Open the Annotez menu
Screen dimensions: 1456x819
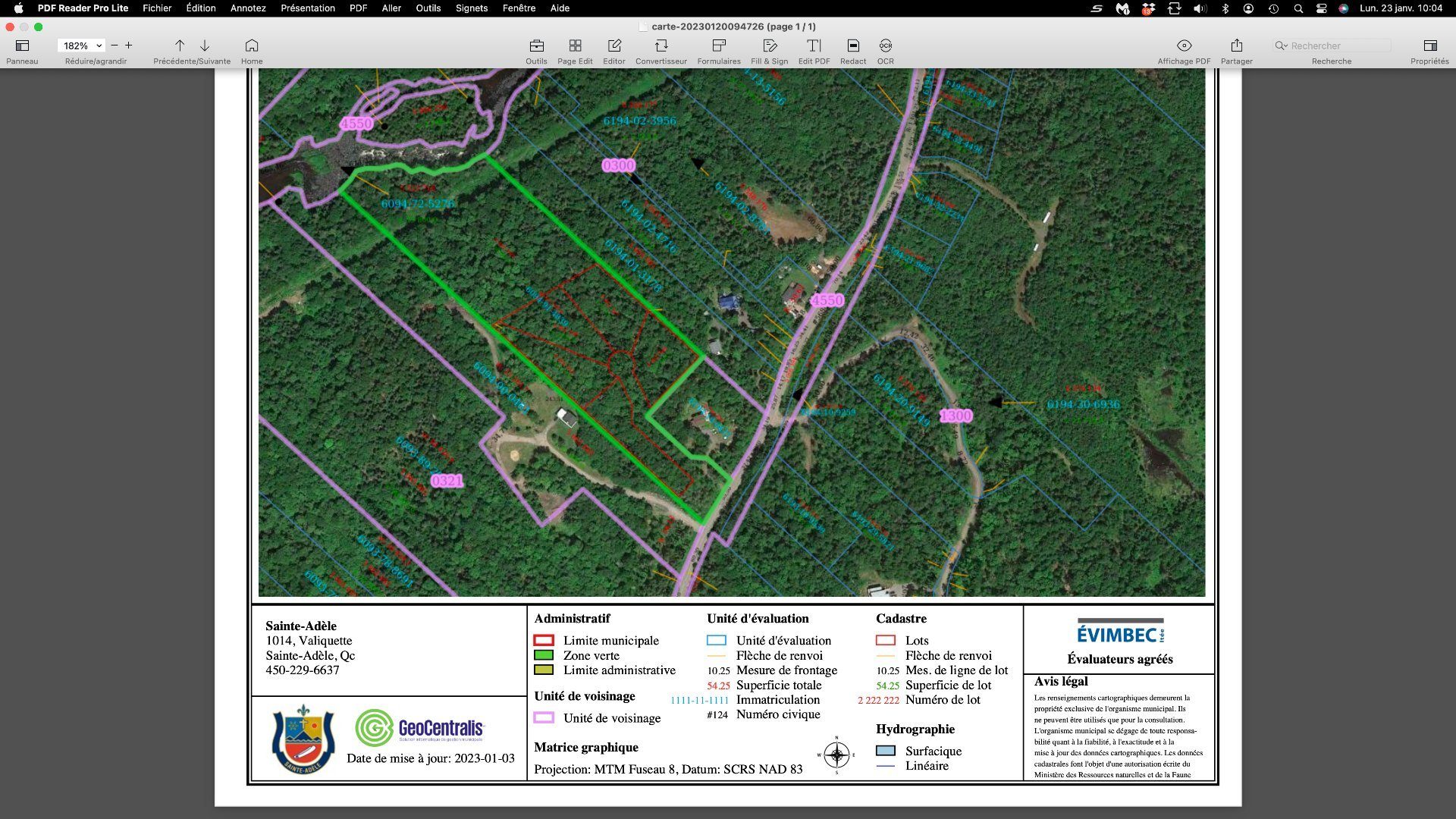click(x=248, y=8)
